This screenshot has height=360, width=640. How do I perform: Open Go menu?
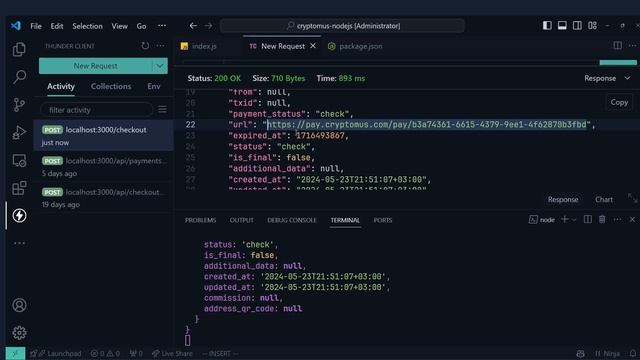click(x=141, y=26)
